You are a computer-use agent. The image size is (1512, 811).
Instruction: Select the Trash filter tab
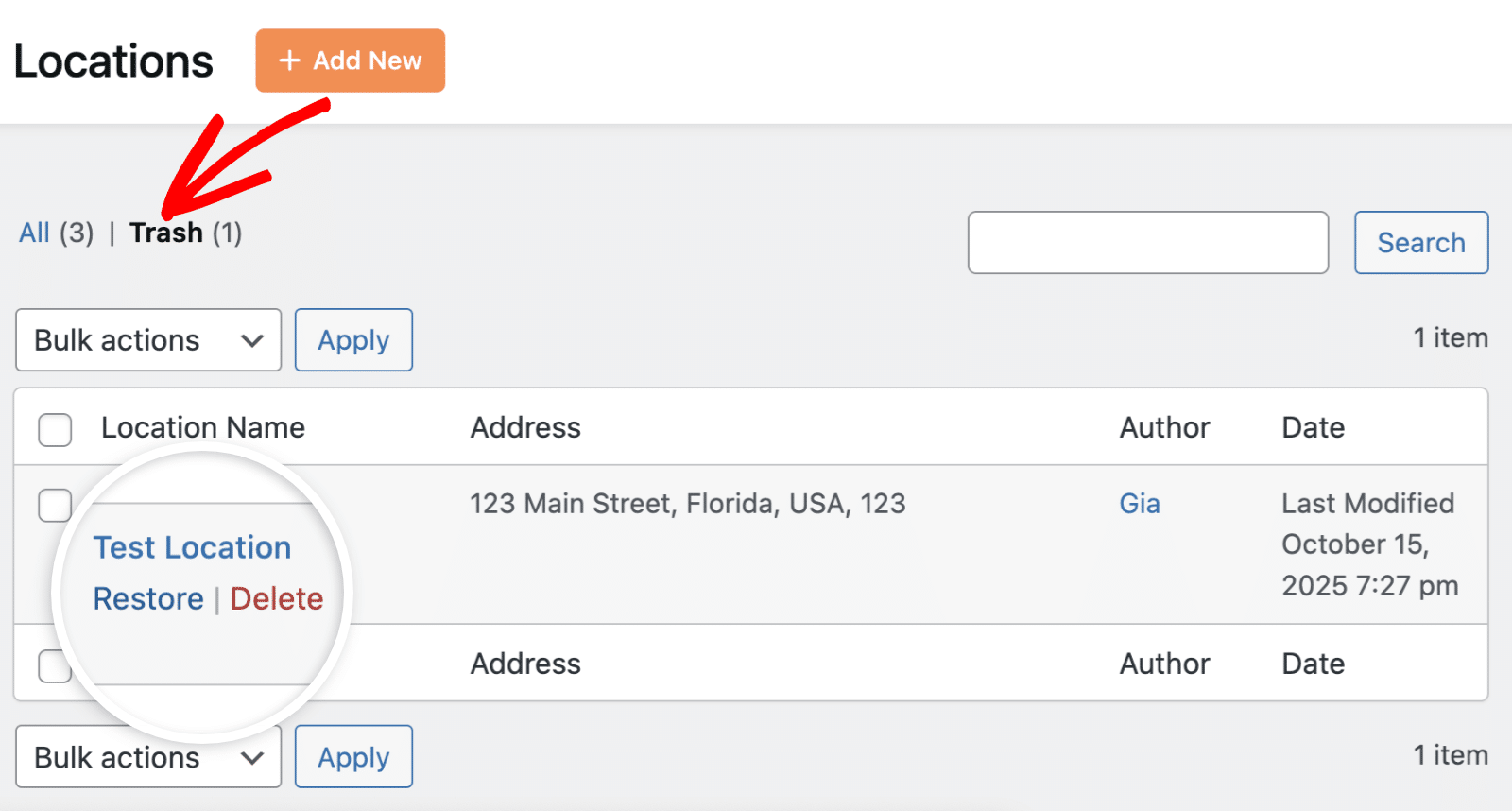click(166, 233)
